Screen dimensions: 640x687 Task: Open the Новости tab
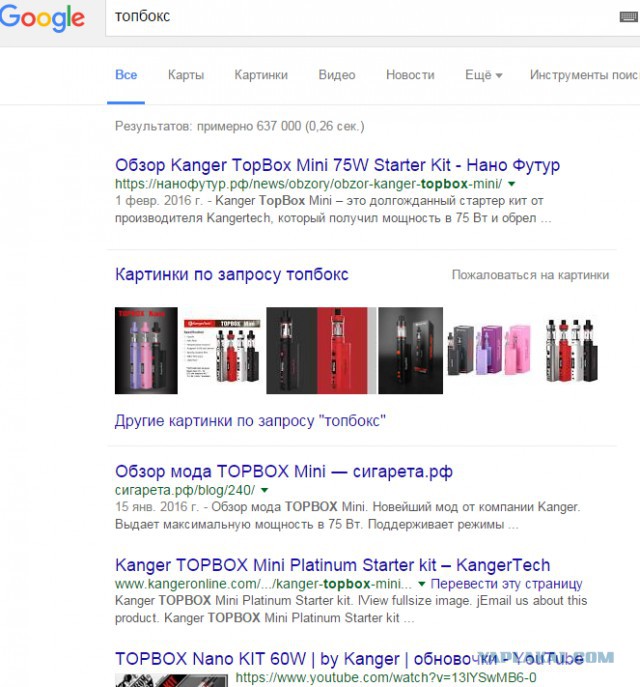[410, 75]
